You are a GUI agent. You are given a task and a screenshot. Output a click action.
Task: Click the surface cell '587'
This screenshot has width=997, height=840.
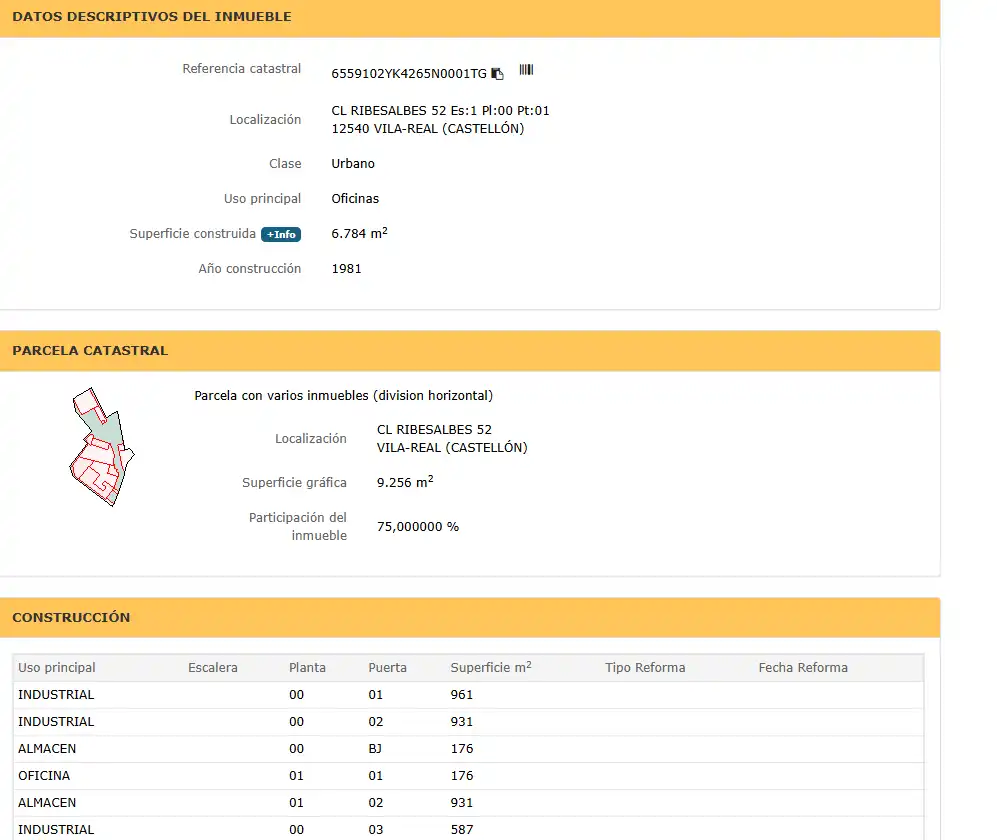462,830
